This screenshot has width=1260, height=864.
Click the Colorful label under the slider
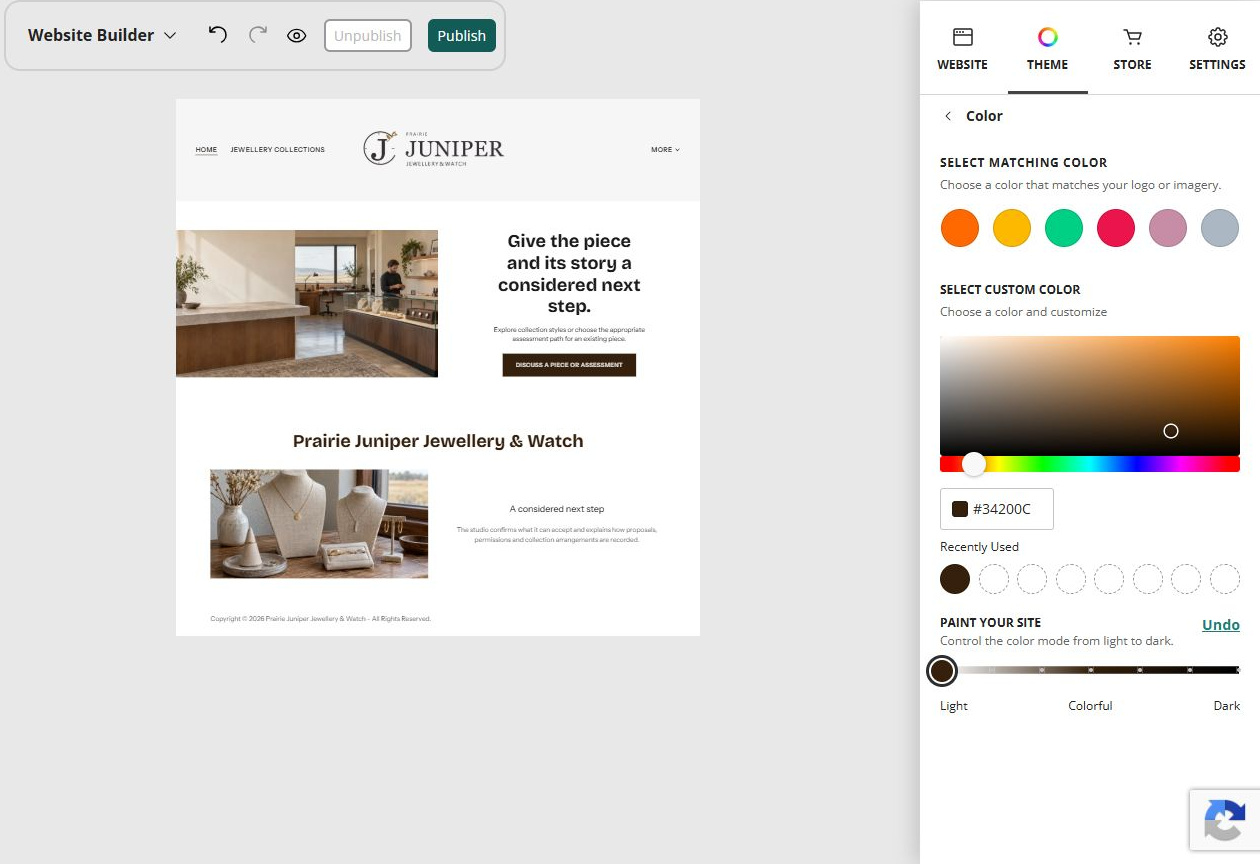(x=1090, y=706)
